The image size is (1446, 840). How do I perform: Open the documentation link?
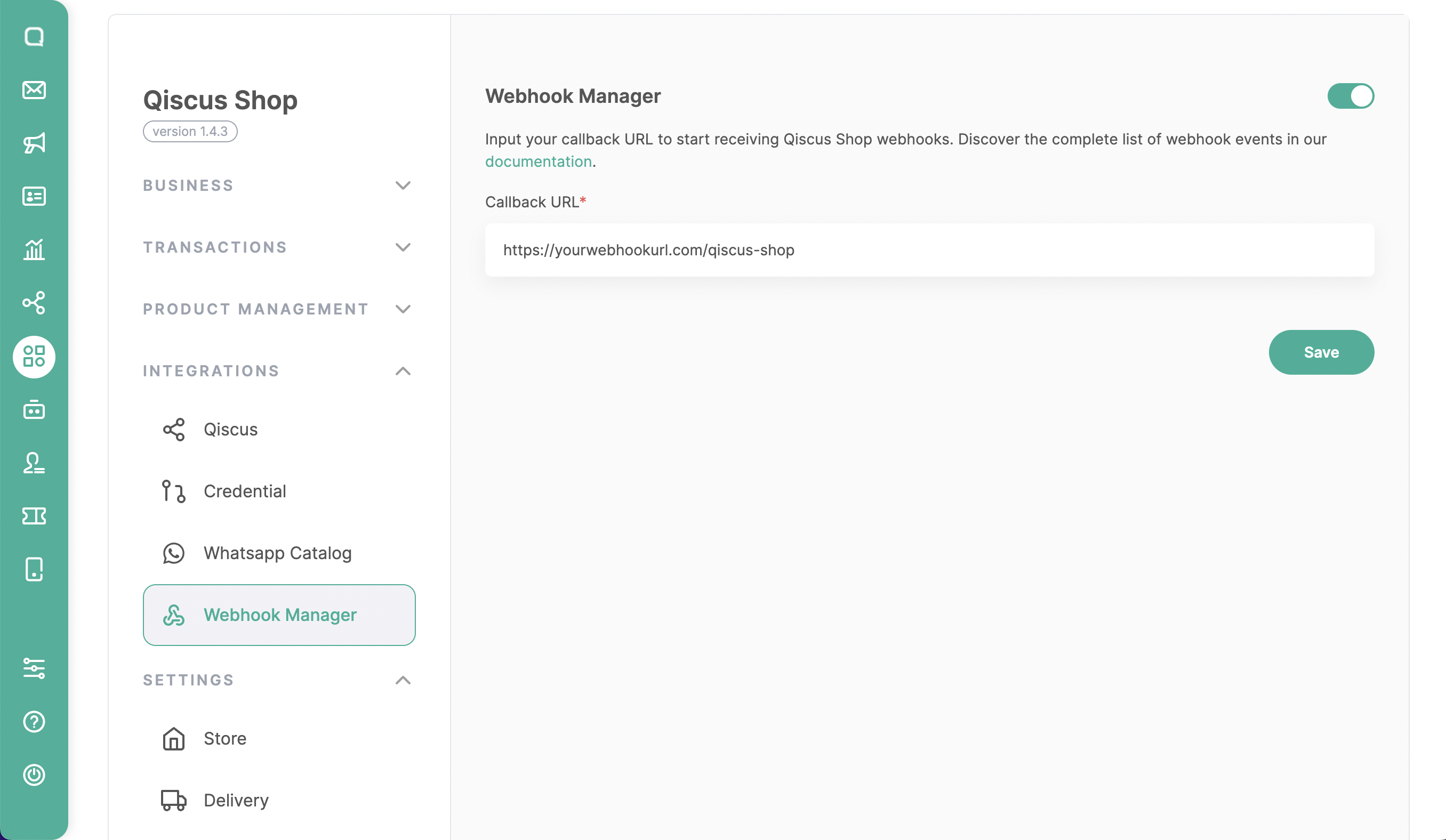click(538, 162)
